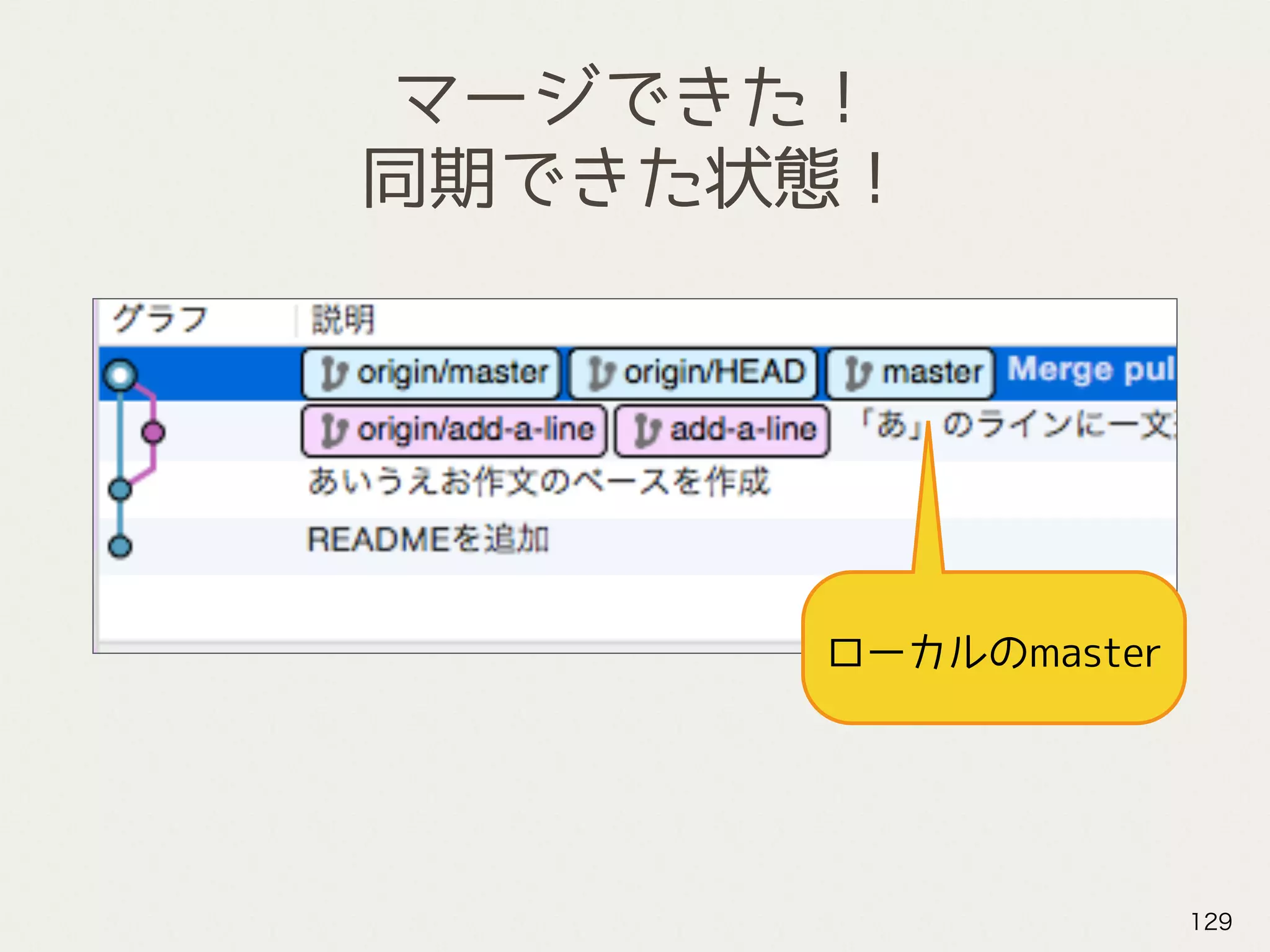Open the Merge pull commit message
This screenshot has width=1270, height=952.
pyautogui.click(x=1090, y=371)
